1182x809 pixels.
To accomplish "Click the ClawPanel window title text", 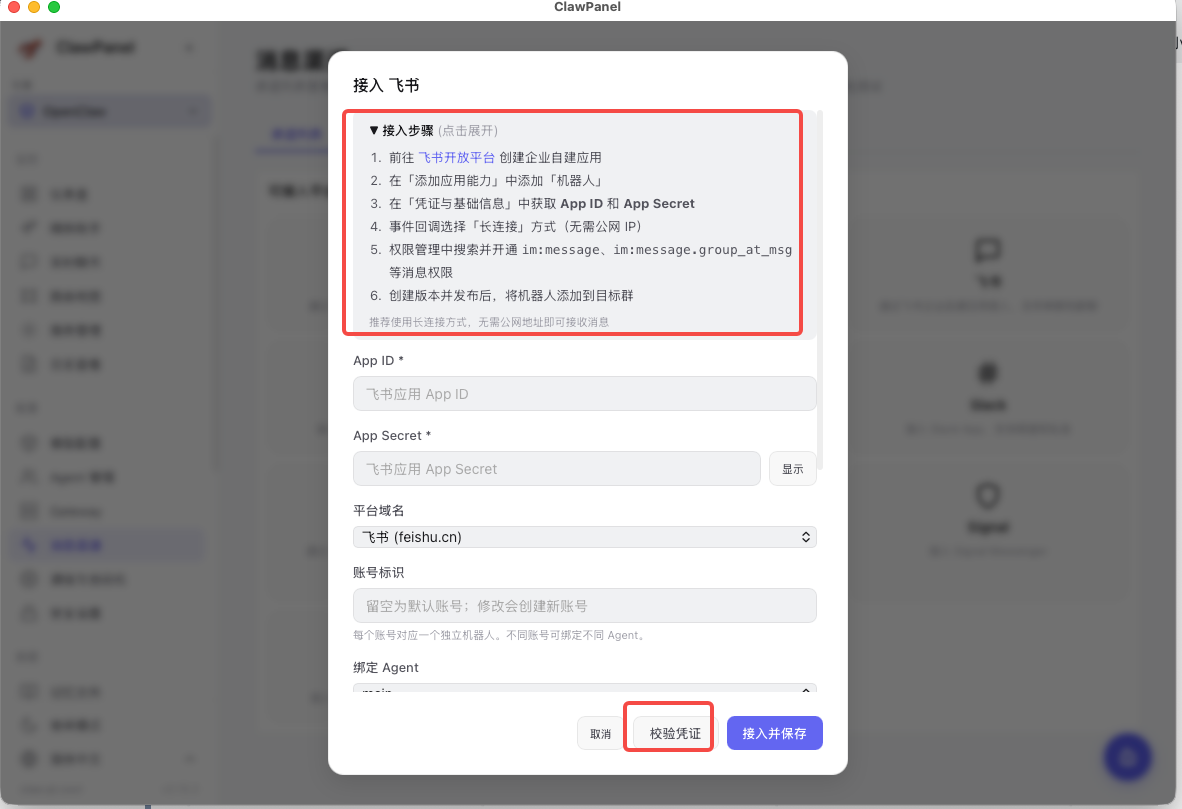I will point(587,7).
